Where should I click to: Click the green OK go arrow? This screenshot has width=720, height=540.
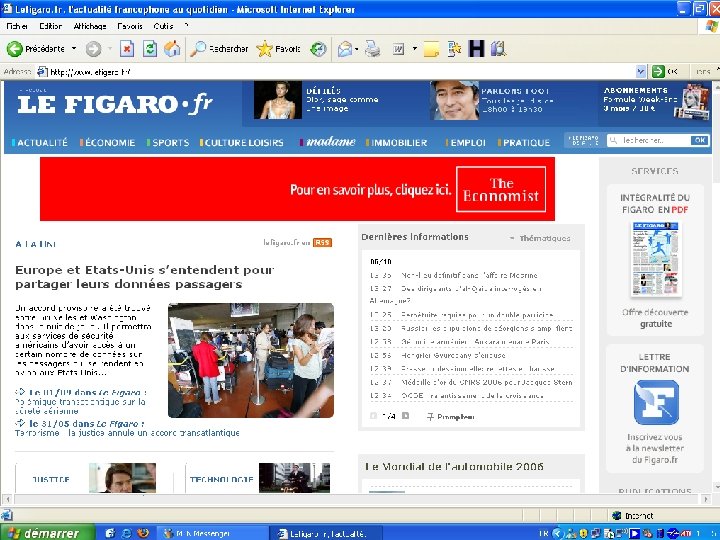(x=658, y=71)
